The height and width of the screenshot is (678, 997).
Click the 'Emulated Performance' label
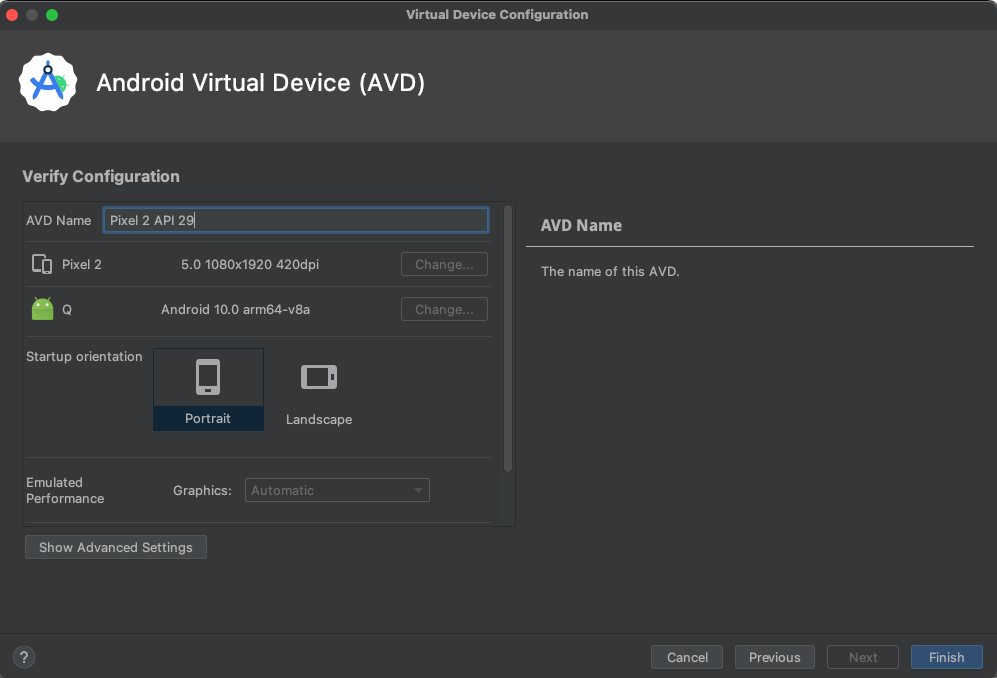pos(65,490)
